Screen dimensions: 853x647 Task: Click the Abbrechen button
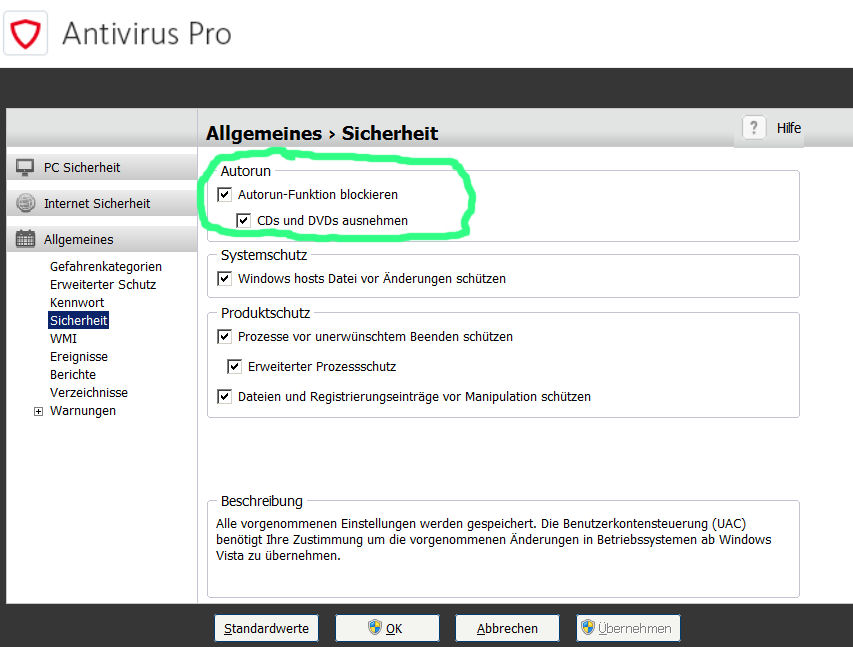508,628
